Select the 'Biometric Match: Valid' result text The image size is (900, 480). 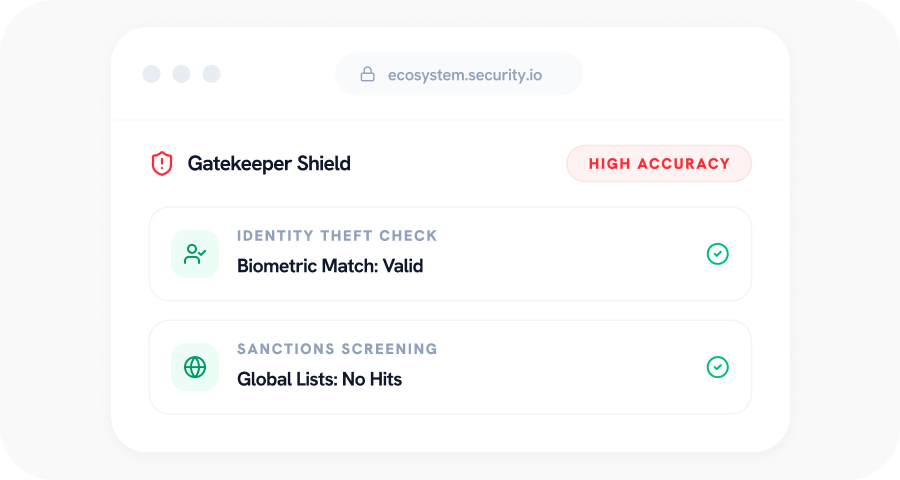coord(330,266)
